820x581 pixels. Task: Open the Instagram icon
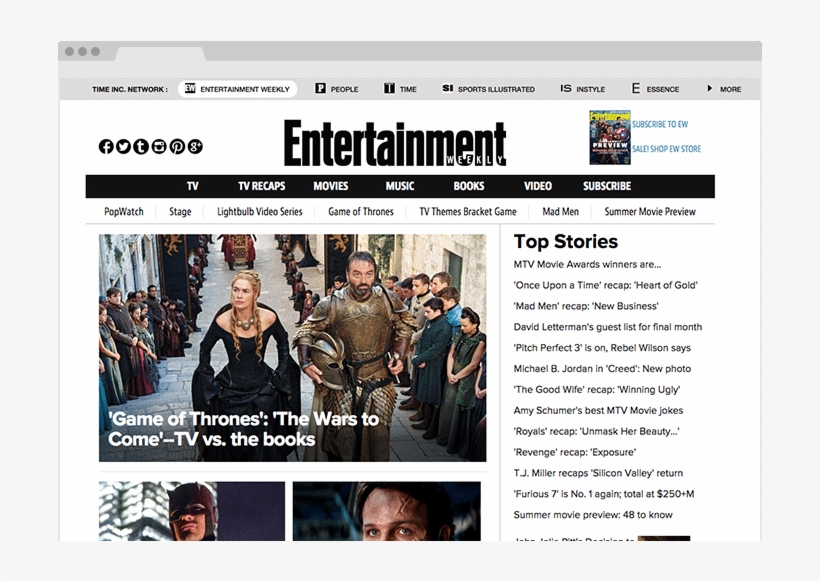point(159,146)
